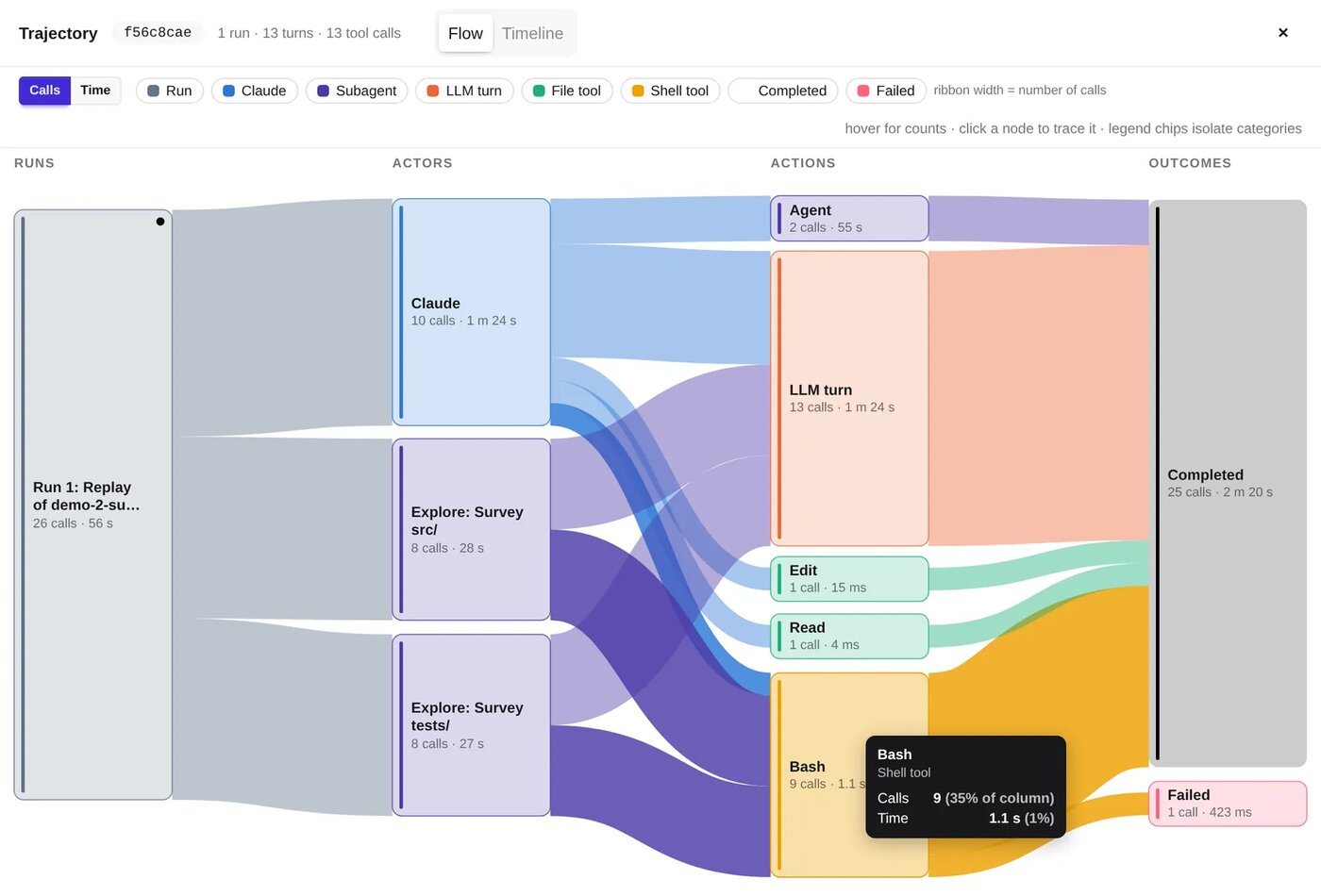Select the Calls ribbon-width mode
This screenshot has height=896, width=1321.
tap(44, 91)
